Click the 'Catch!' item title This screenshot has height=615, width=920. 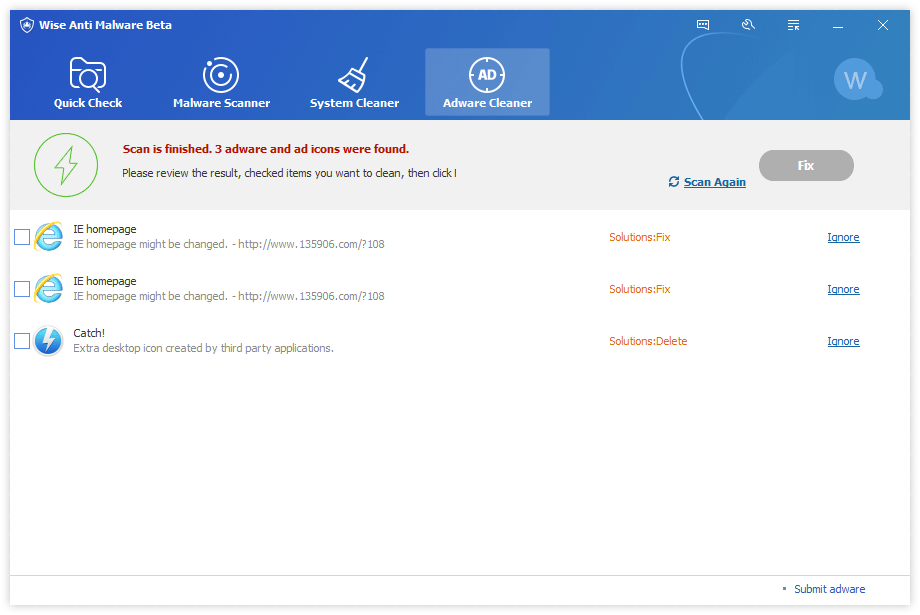(x=89, y=333)
